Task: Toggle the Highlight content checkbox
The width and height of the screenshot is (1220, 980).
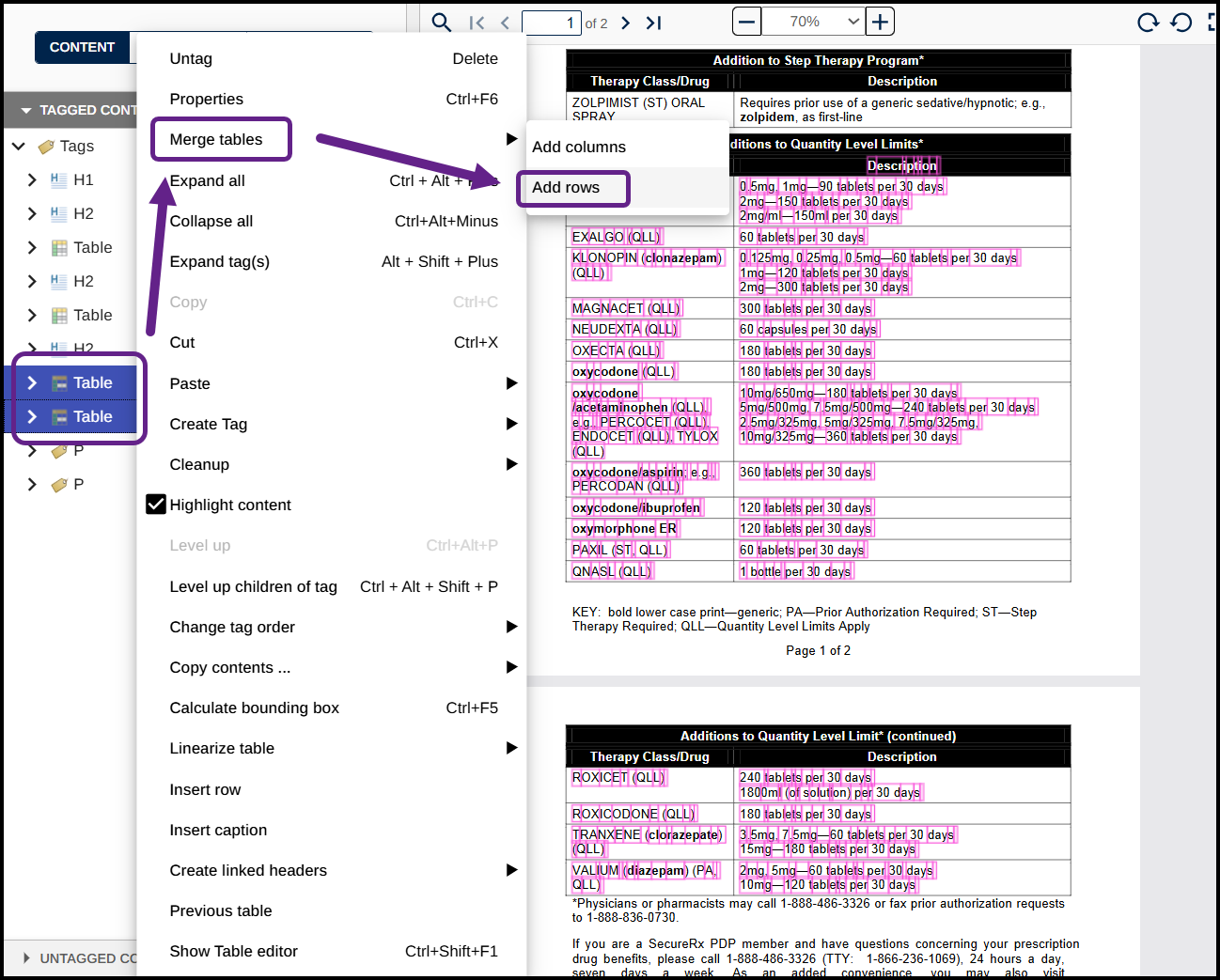Action: [x=156, y=505]
